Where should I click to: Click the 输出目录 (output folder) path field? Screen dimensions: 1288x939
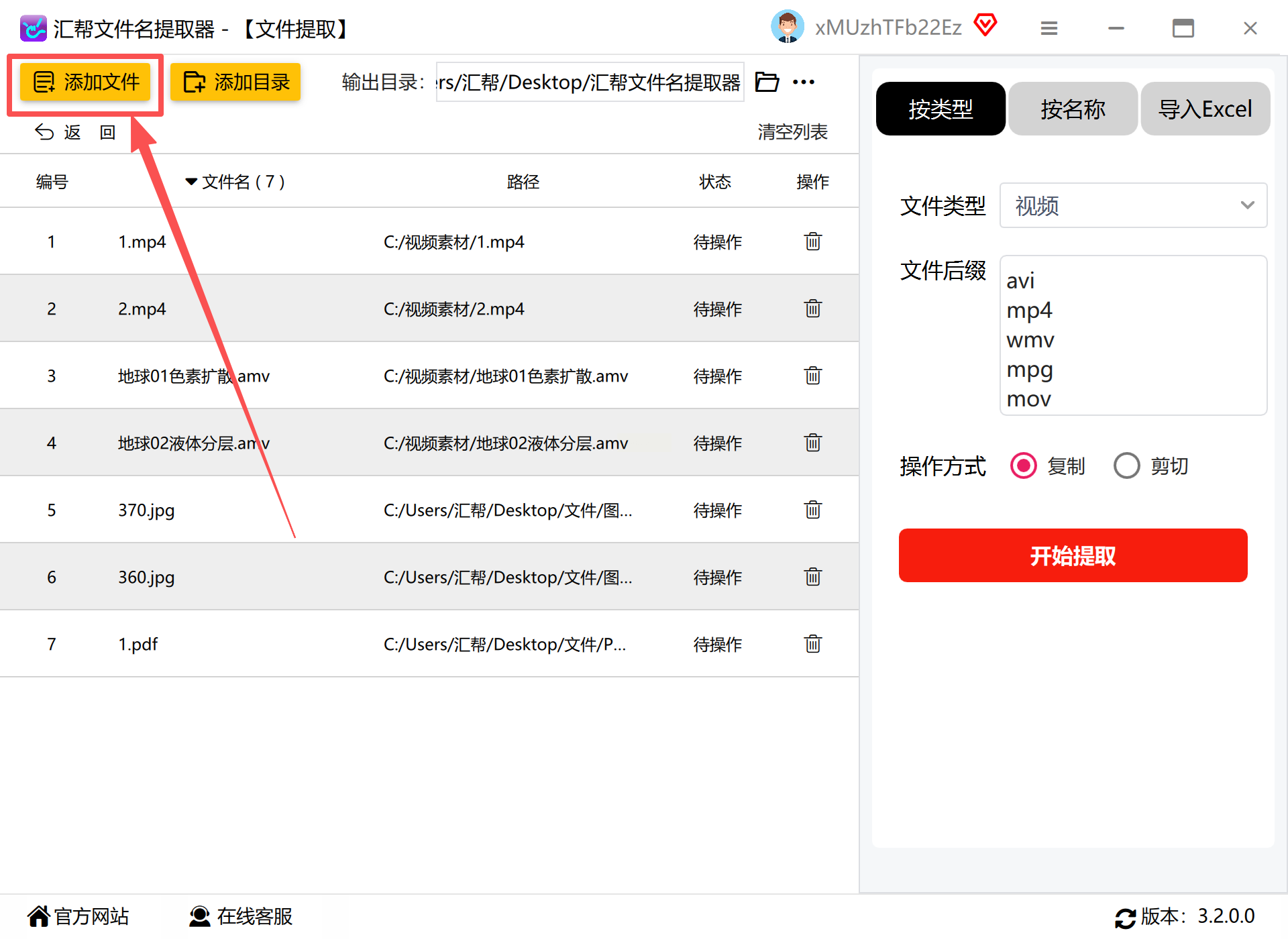589,82
